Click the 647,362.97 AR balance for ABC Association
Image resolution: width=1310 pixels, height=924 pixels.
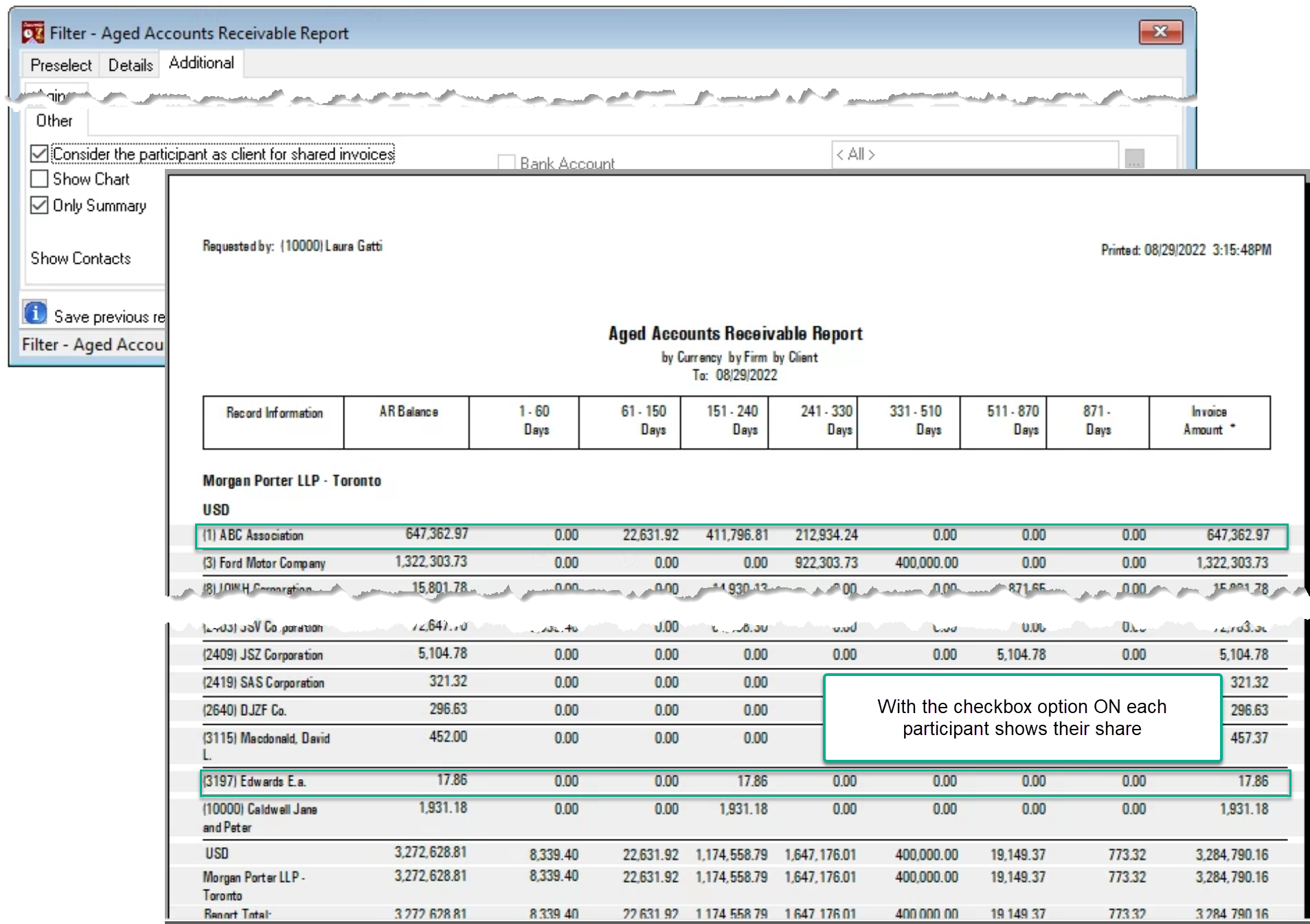(437, 534)
